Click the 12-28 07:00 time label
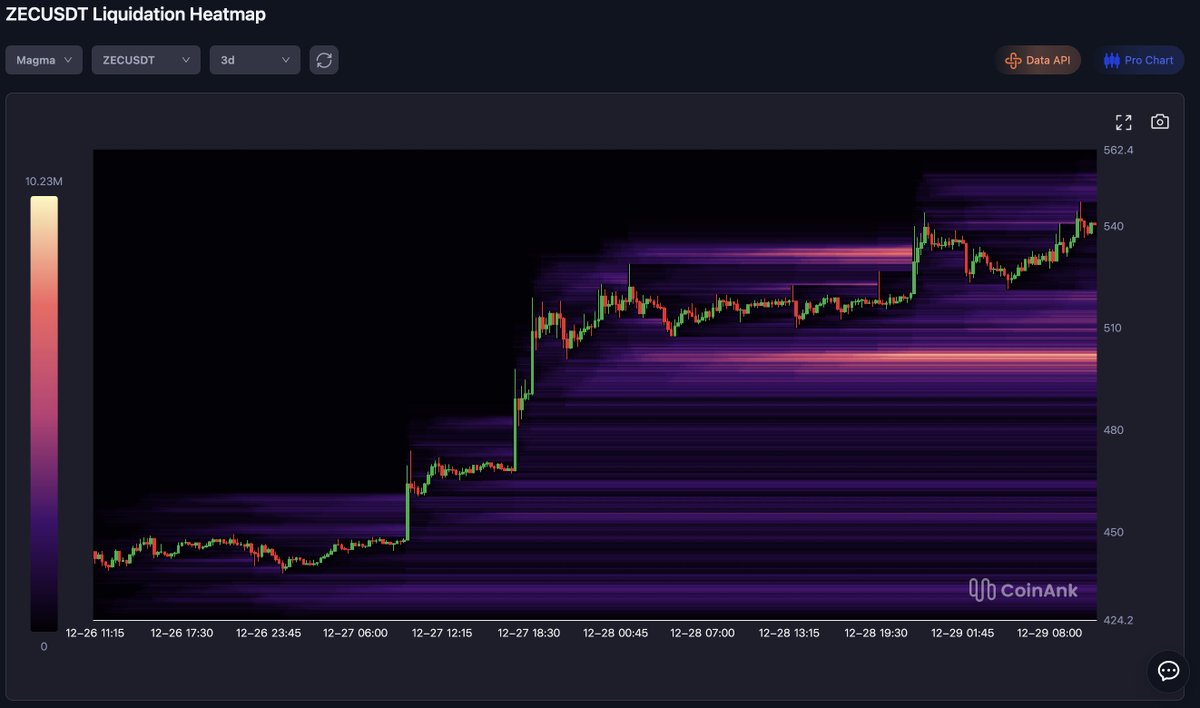This screenshot has height=708, width=1200. click(702, 633)
